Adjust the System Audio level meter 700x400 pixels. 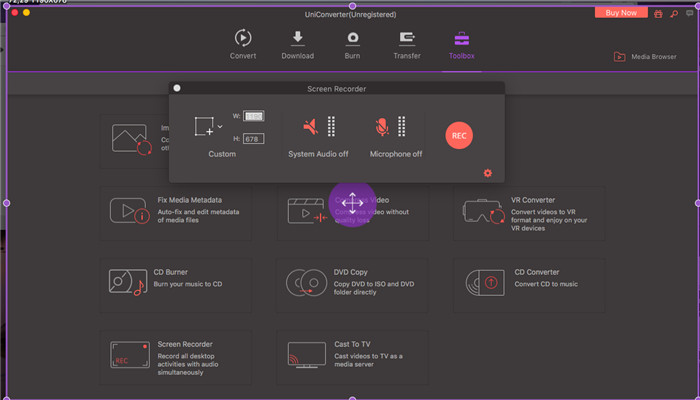coord(331,126)
